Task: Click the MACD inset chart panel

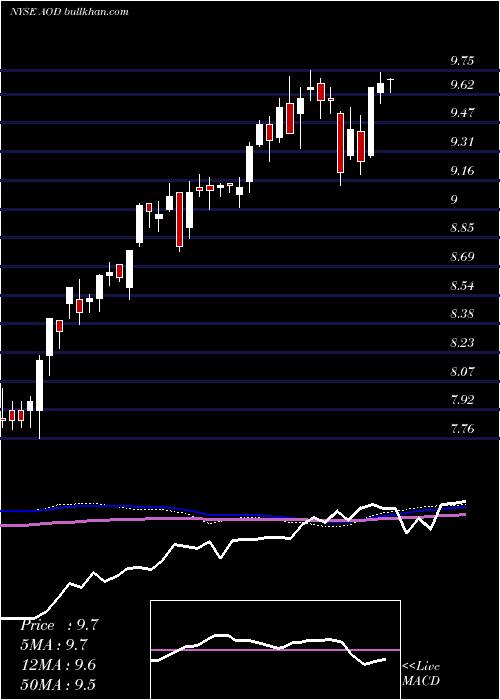Action: pos(275,650)
